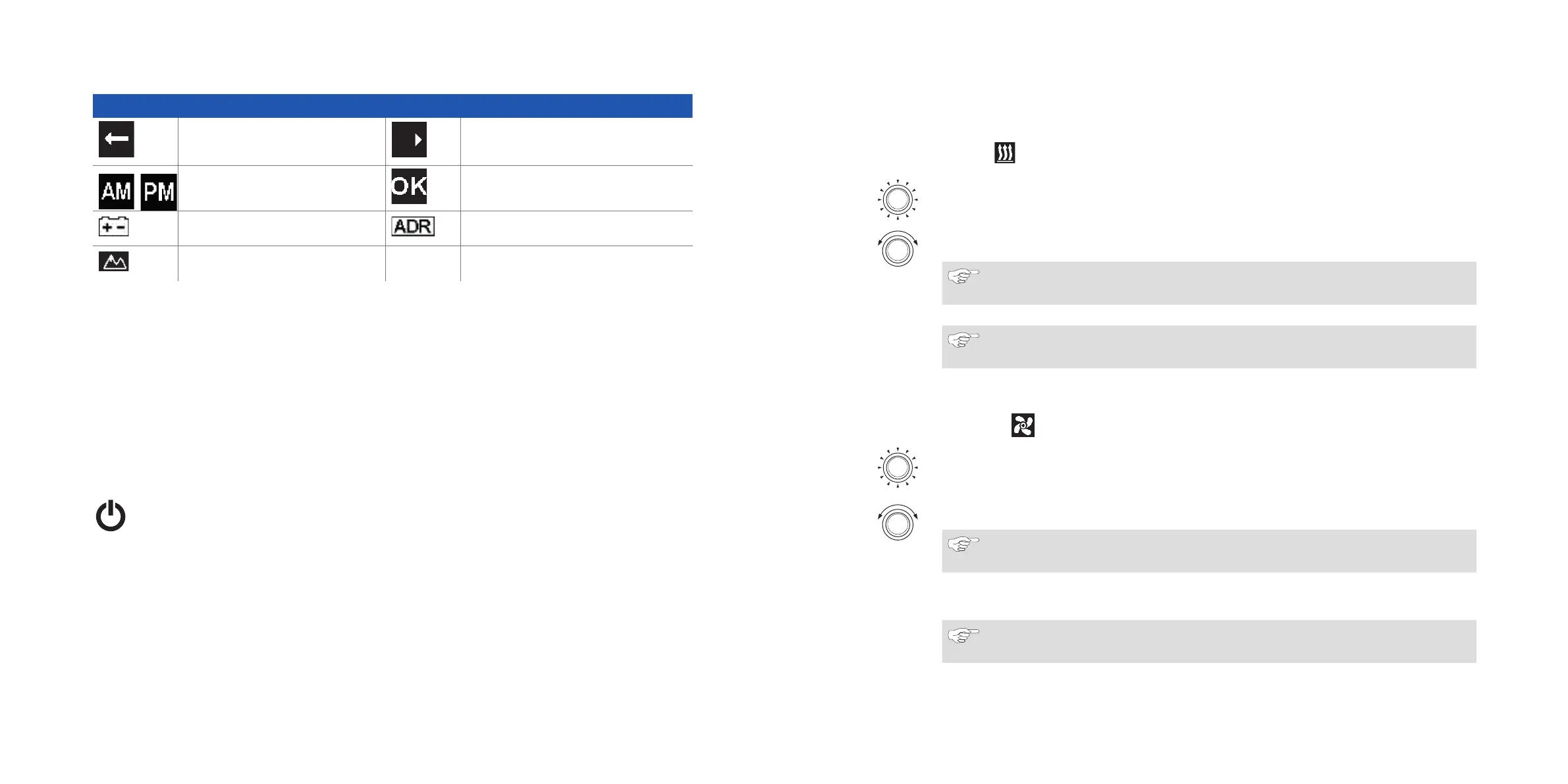Click the rotating knob icon under the heating symbol
1568x784 pixels.
(898, 249)
